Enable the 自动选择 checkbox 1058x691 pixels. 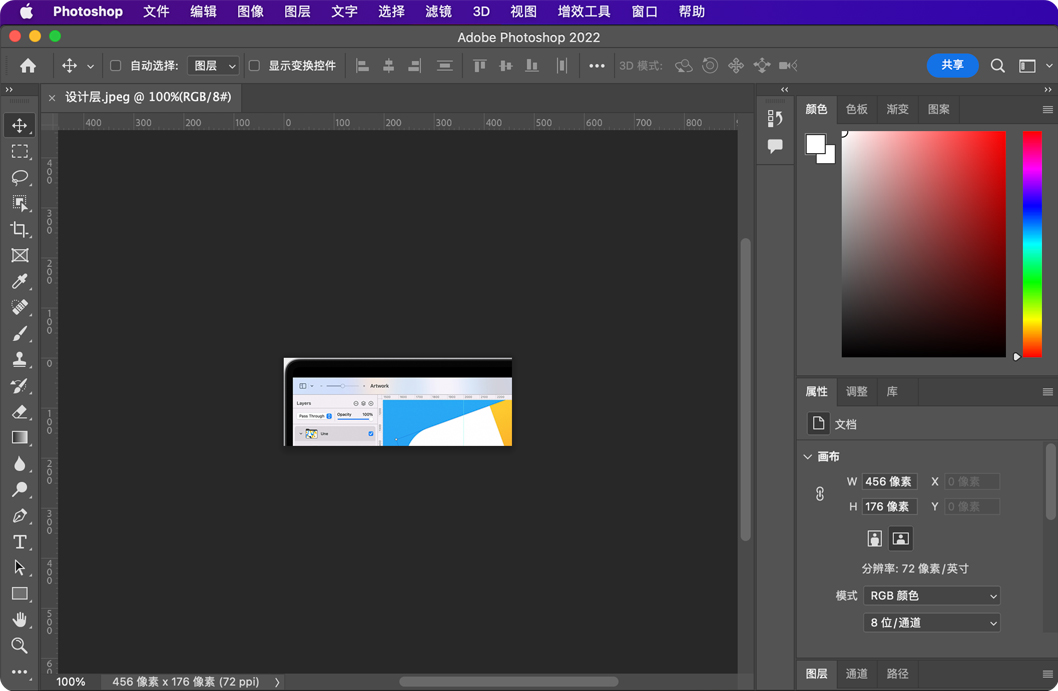coord(116,65)
